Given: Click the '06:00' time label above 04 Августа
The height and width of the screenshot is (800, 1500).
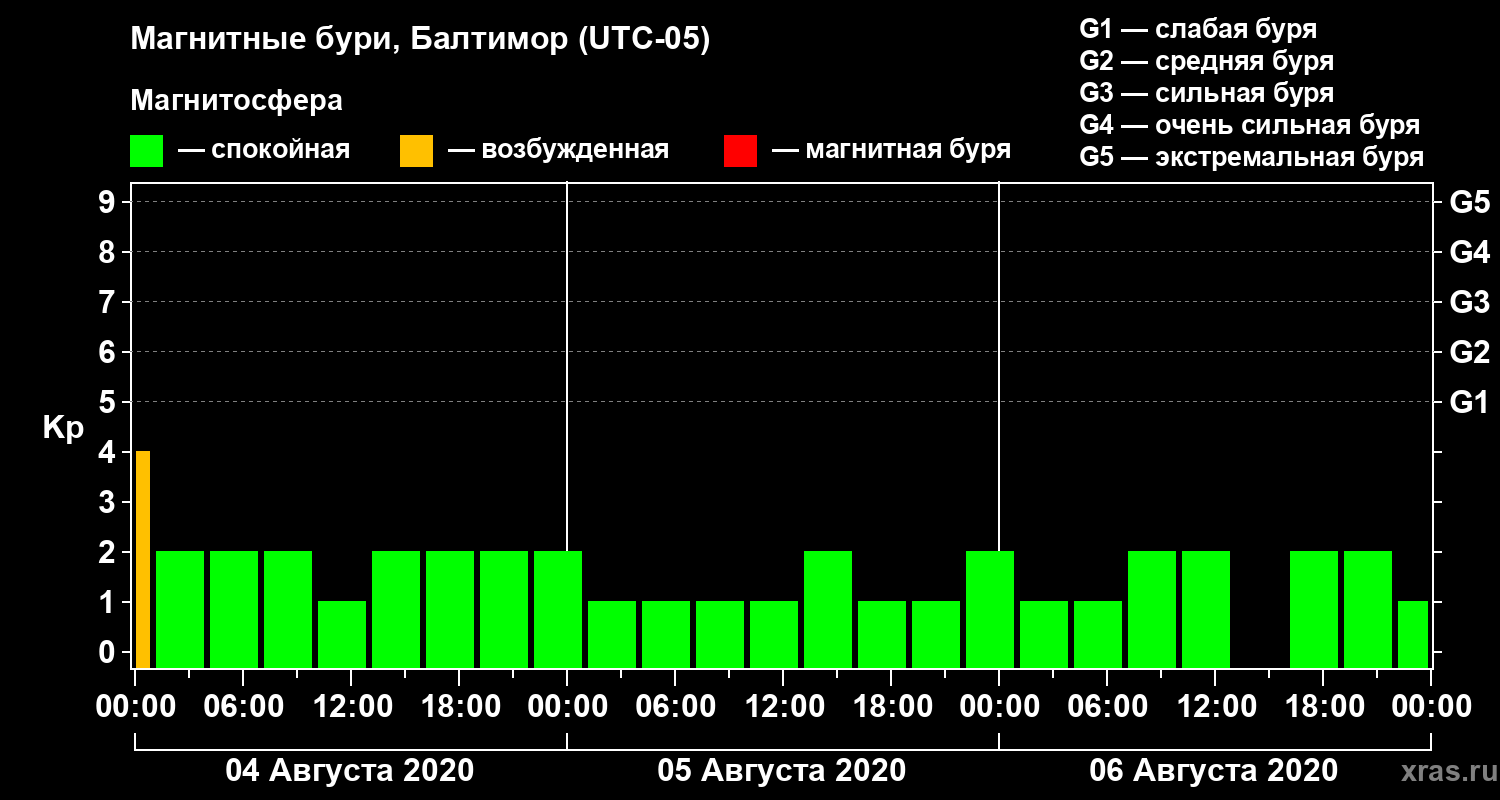Looking at the screenshot, I should point(242,707).
